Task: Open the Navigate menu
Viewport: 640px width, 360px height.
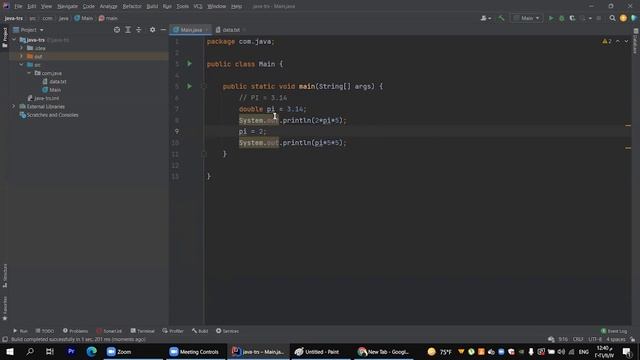Action: pyautogui.click(x=67, y=6)
